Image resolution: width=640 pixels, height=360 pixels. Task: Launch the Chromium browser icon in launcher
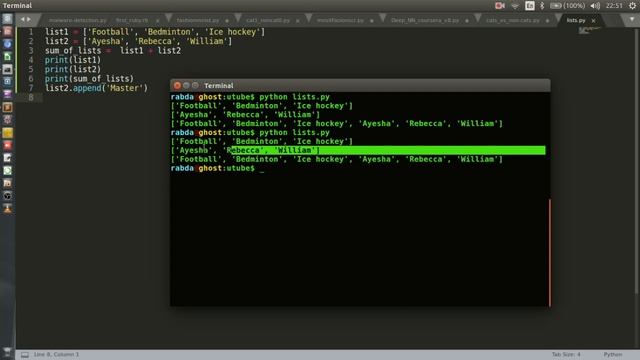7,44
